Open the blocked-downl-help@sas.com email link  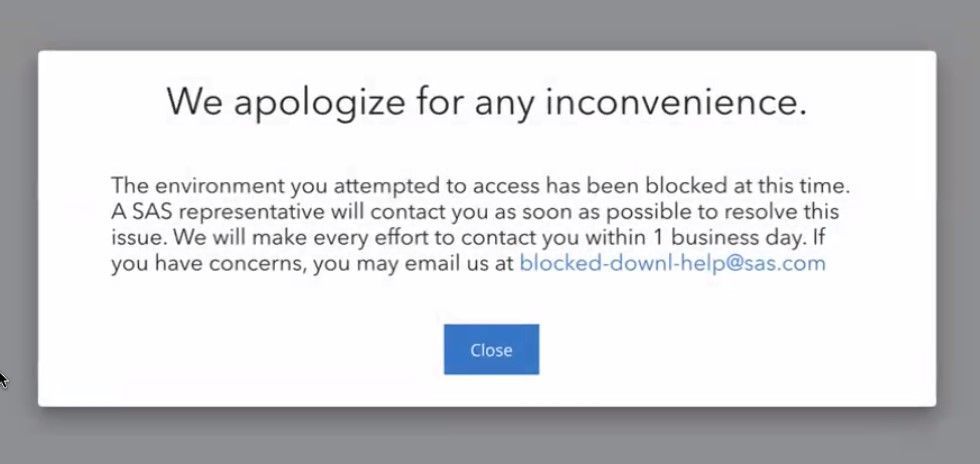(x=672, y=264)
